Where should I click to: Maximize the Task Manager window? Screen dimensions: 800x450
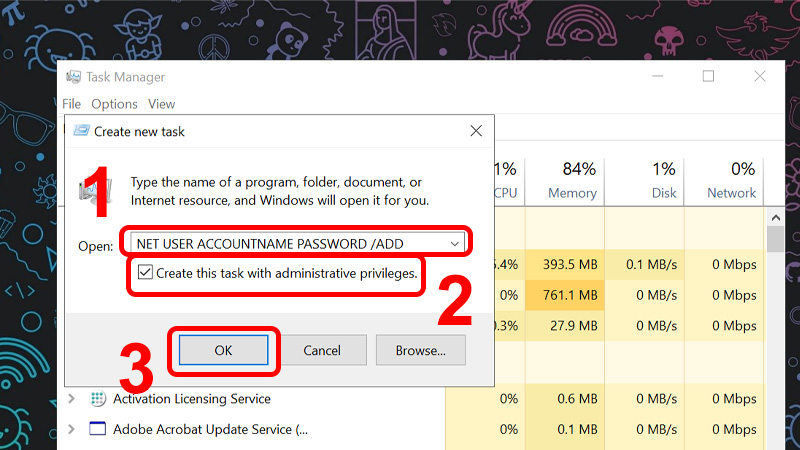pyautogui.click(x=708, y=77)
